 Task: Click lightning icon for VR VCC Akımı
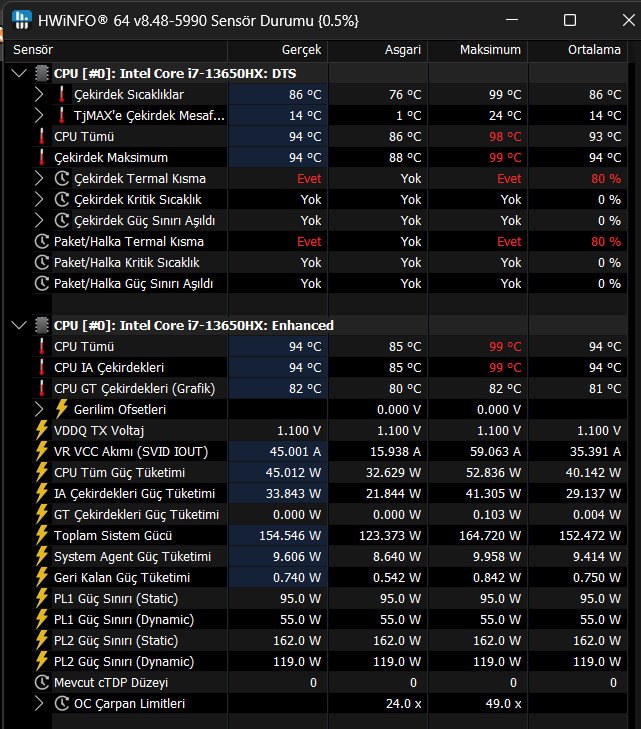[x=42, y=451]
